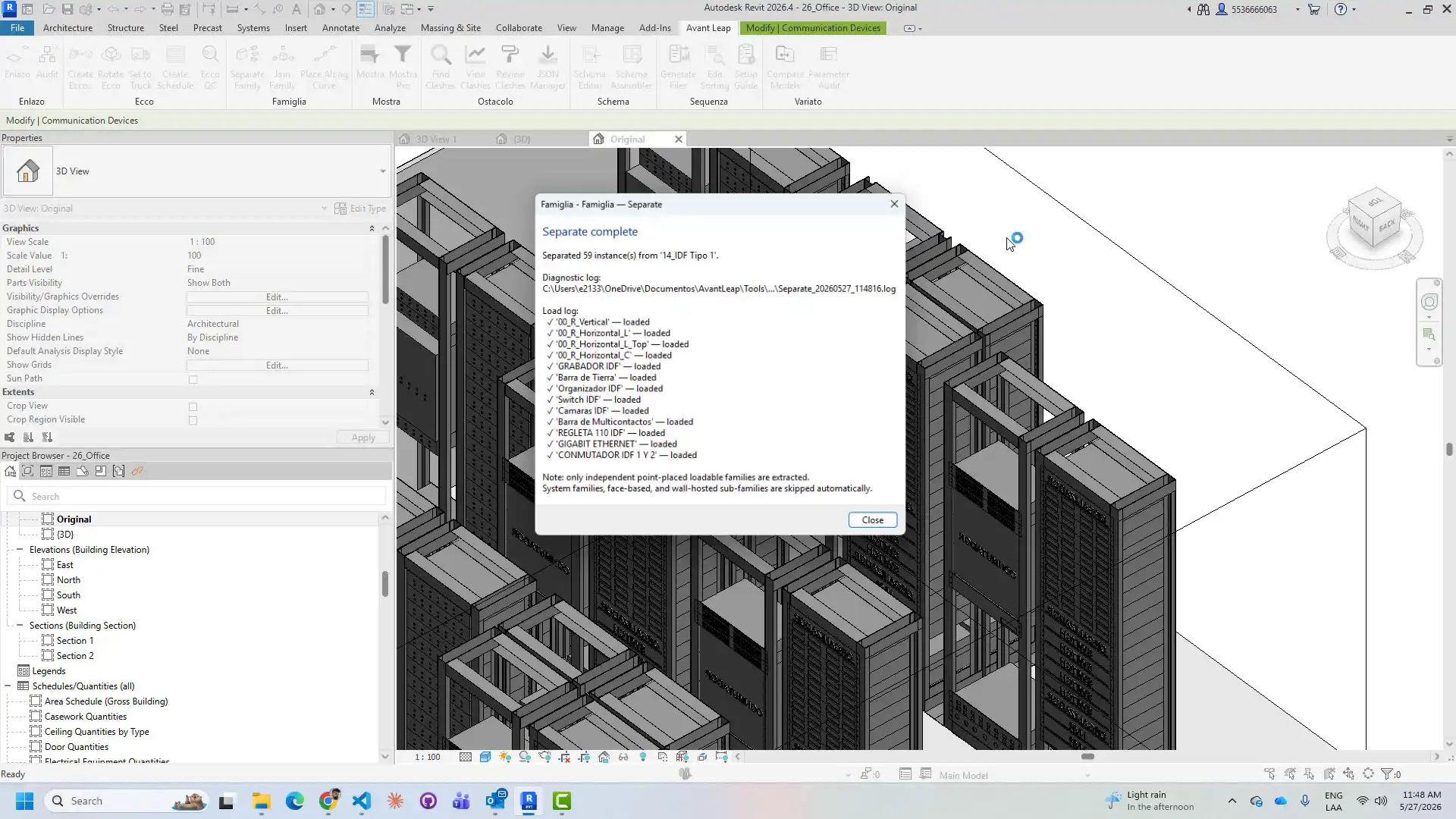Collapse Schedules/Quantities (all) tree node
The height and width of the screenshot is (819, 1456).
[x=8, y=686]
